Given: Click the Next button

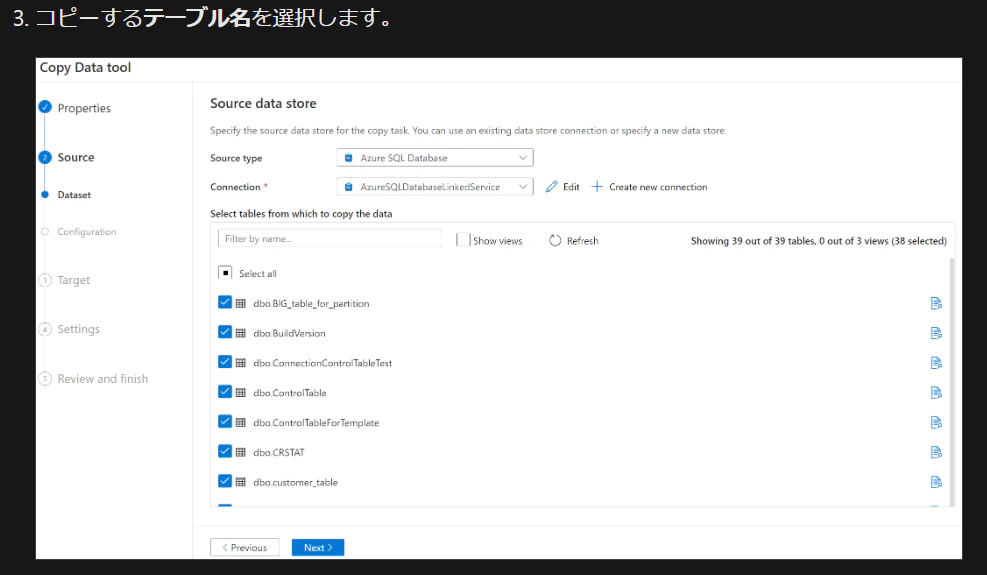Looking at the screenshot, I should click(318, 547).
